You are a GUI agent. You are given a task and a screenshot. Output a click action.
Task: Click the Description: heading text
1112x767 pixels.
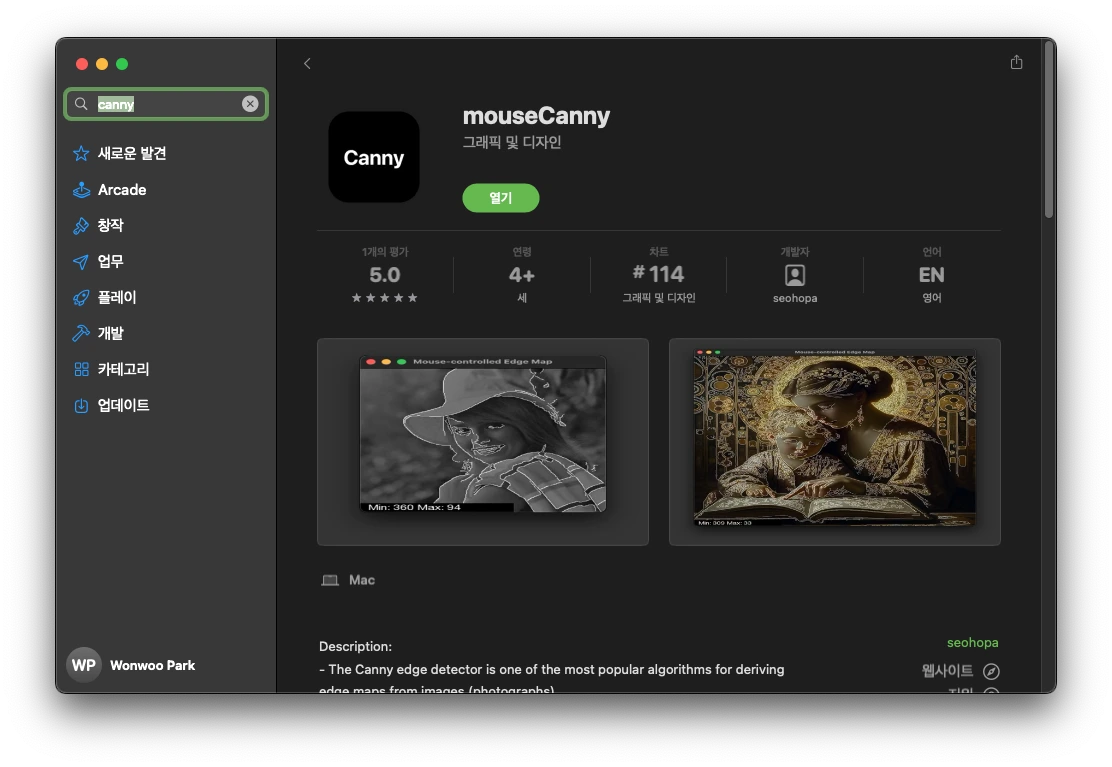[x=355, y=646]
